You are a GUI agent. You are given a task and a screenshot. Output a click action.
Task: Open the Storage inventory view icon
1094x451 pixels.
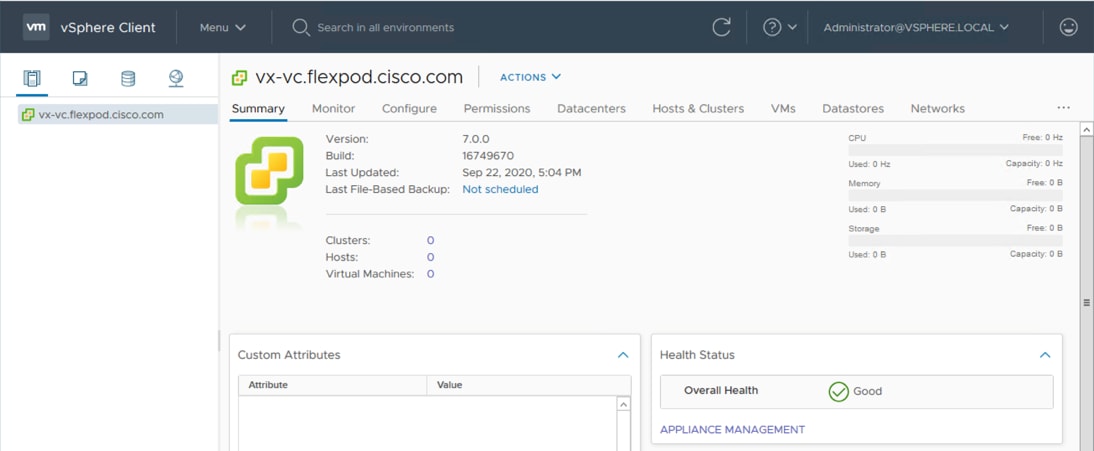pyautogui.click(x=128, y=78)
